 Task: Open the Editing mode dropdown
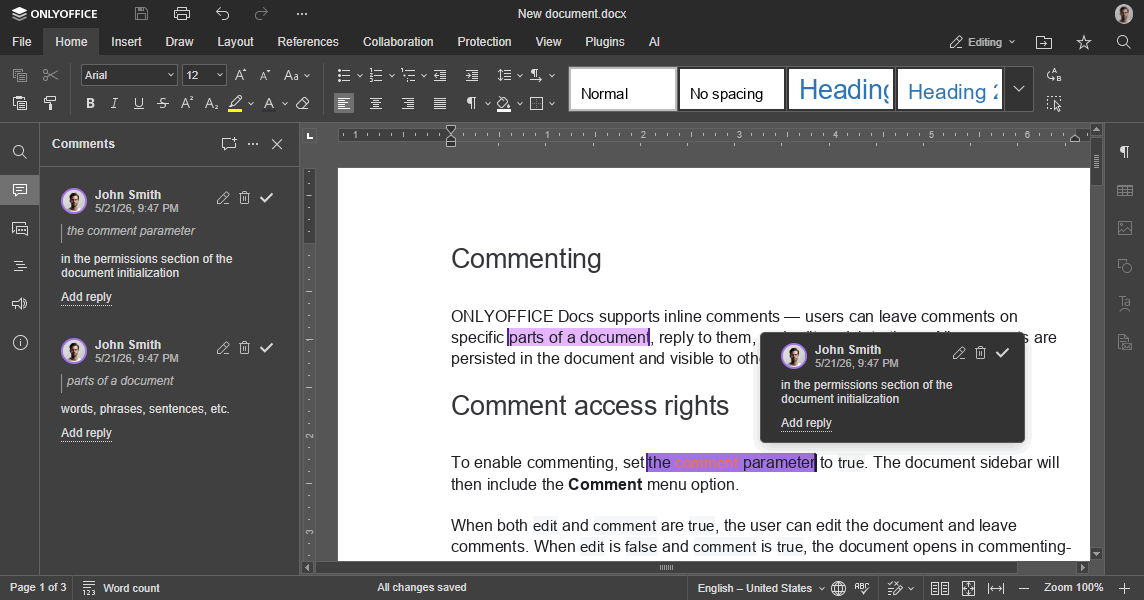click(x=982, y=42)
